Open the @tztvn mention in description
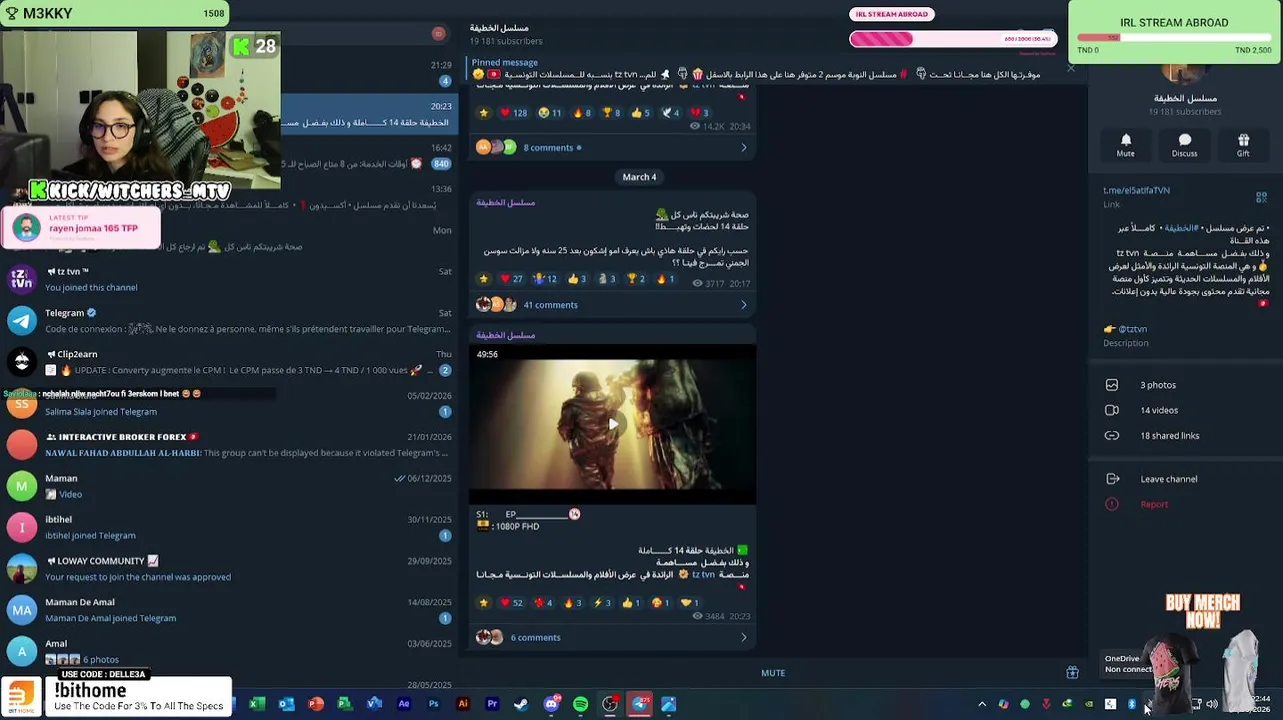1283x720 pixels. pos(1132,329)
